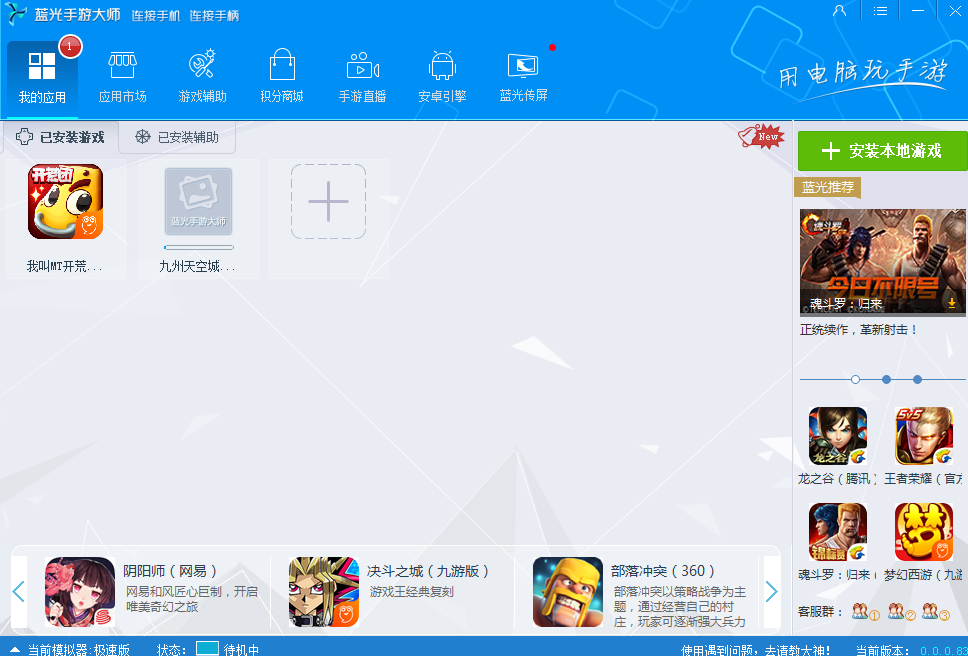Screen dimensions: 968x656
Task: Open the 龙之谷 (腾讯) game icon
Action: (838, 436)
